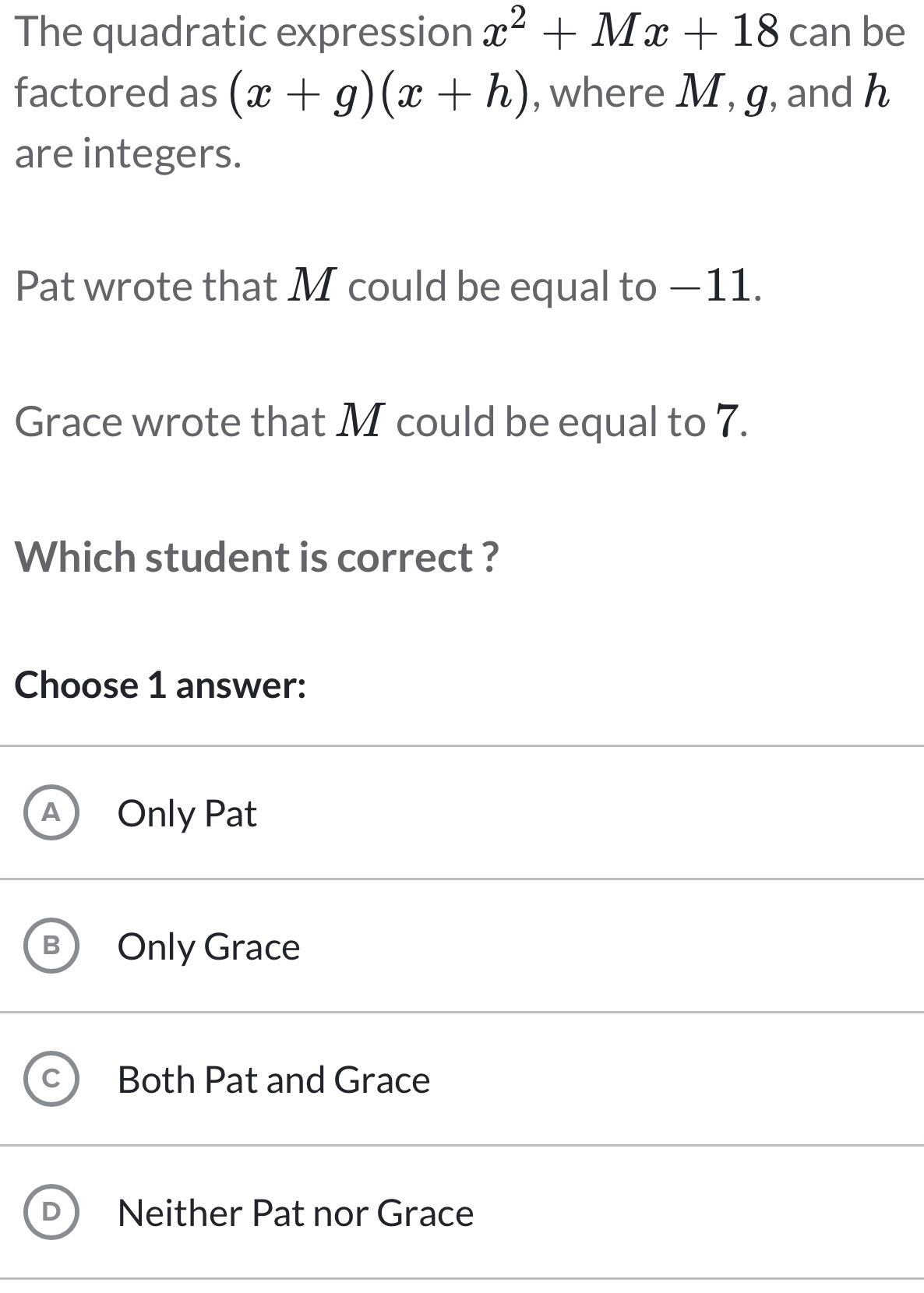Click the "Choose 1 answer:" prompt
The height and width of the screenshot is (1293, 924).
(x=160, y=685)
